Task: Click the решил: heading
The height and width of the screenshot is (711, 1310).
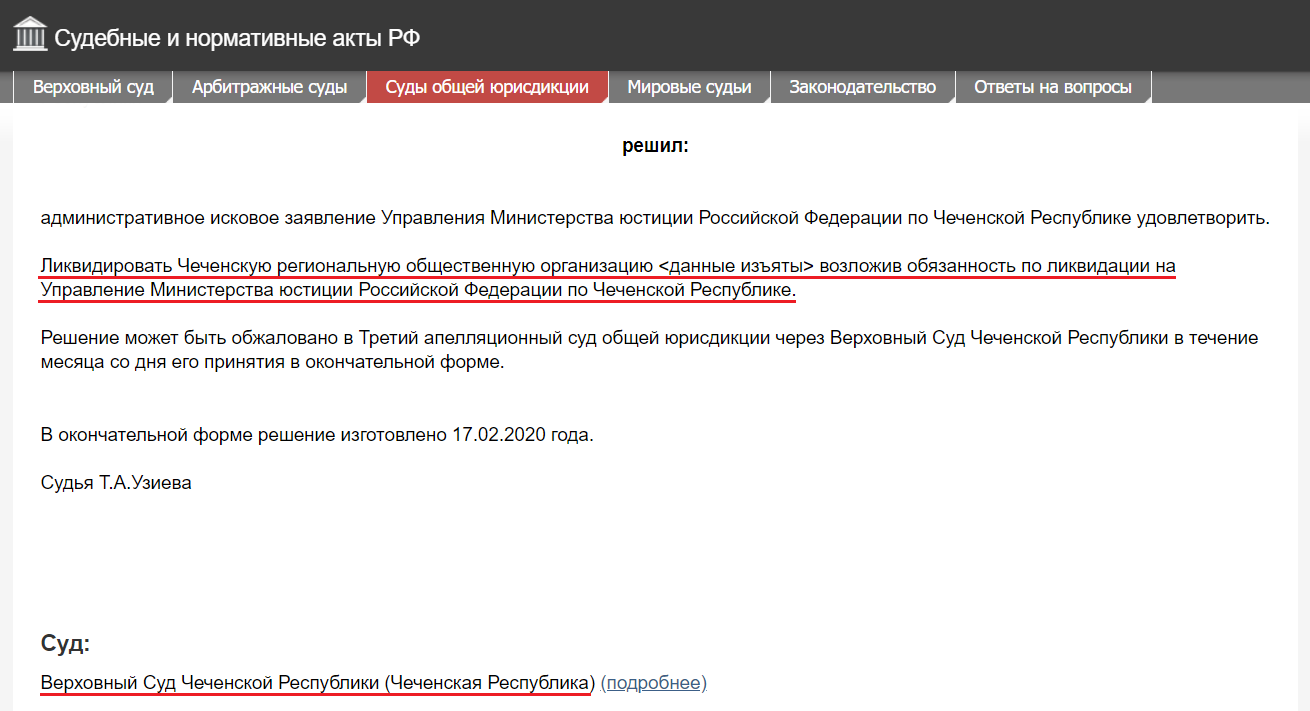Action: 655,146
